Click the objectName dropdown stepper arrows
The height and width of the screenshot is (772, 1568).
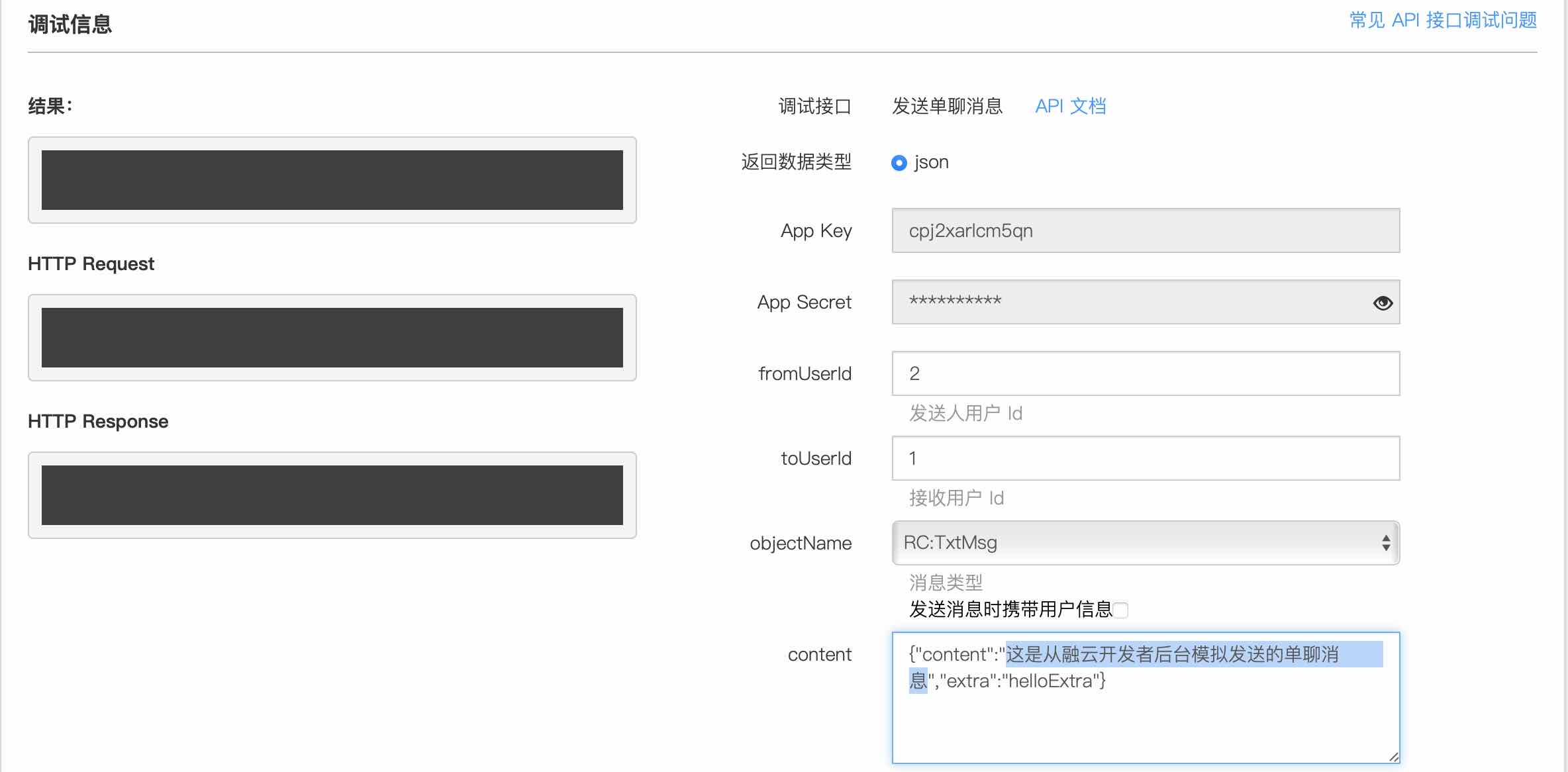coord(1386,543)
